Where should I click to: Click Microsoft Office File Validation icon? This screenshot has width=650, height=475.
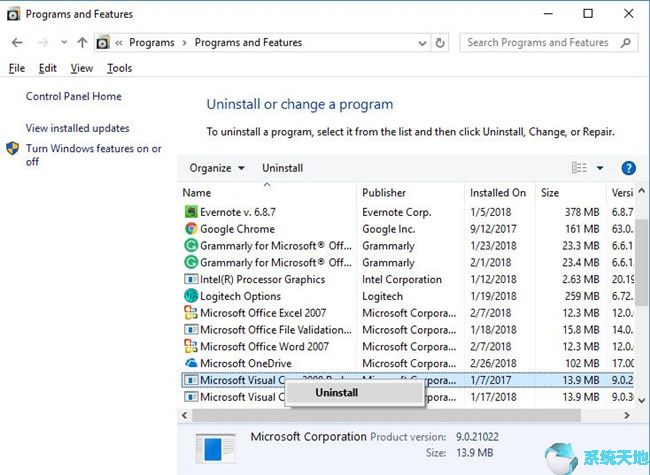pos(191,330)
